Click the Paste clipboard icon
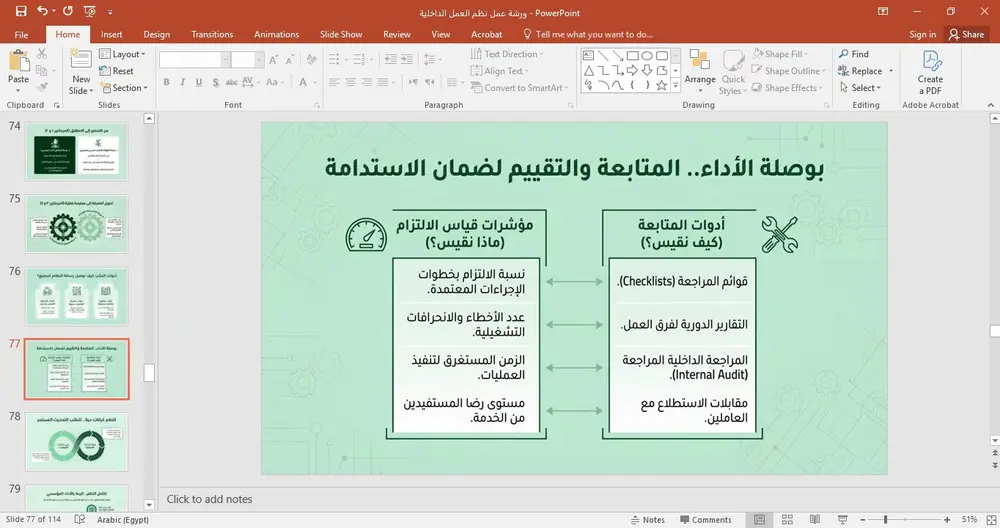1000x528 pixels. pyautogui.click(x=18, y=60)
